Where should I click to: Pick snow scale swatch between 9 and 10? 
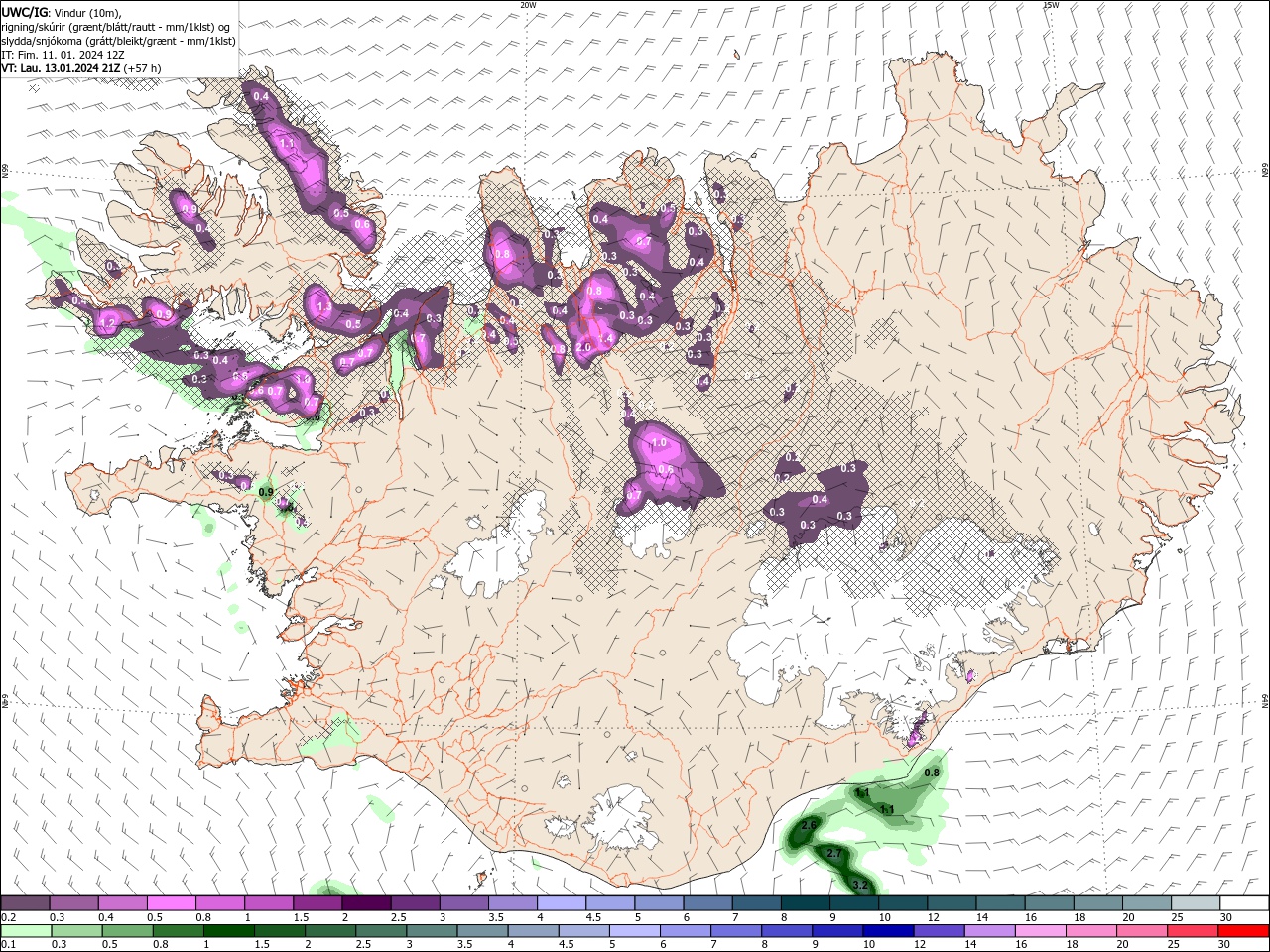pos(854,903)
